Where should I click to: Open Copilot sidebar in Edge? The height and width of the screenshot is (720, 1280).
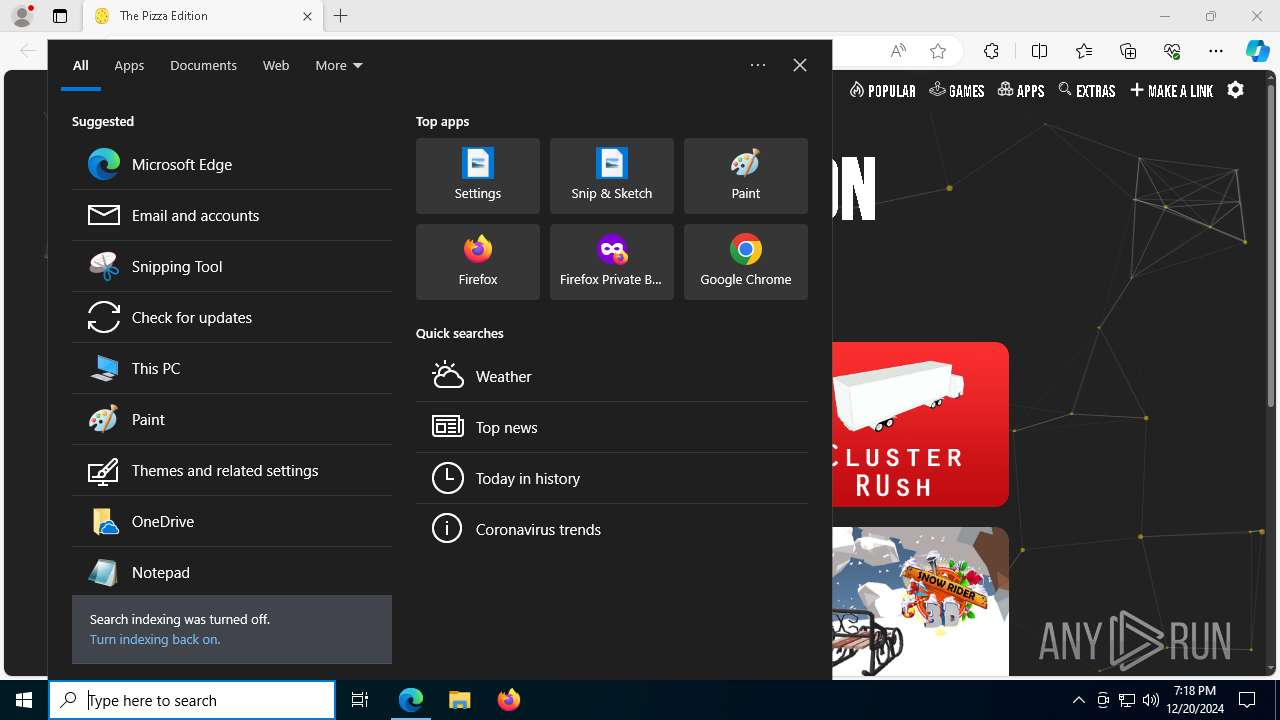pyautogui.click(x=1258, y=52)
